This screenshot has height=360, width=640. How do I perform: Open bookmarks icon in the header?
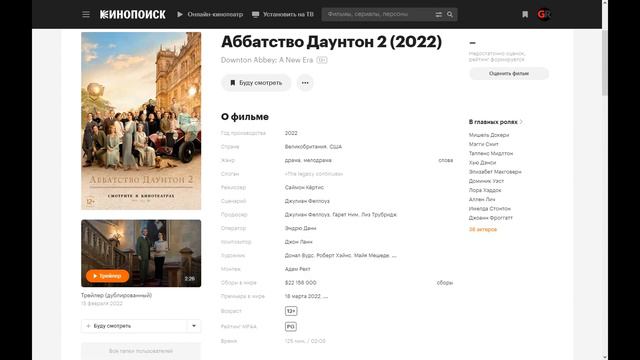tap(525, 14)
